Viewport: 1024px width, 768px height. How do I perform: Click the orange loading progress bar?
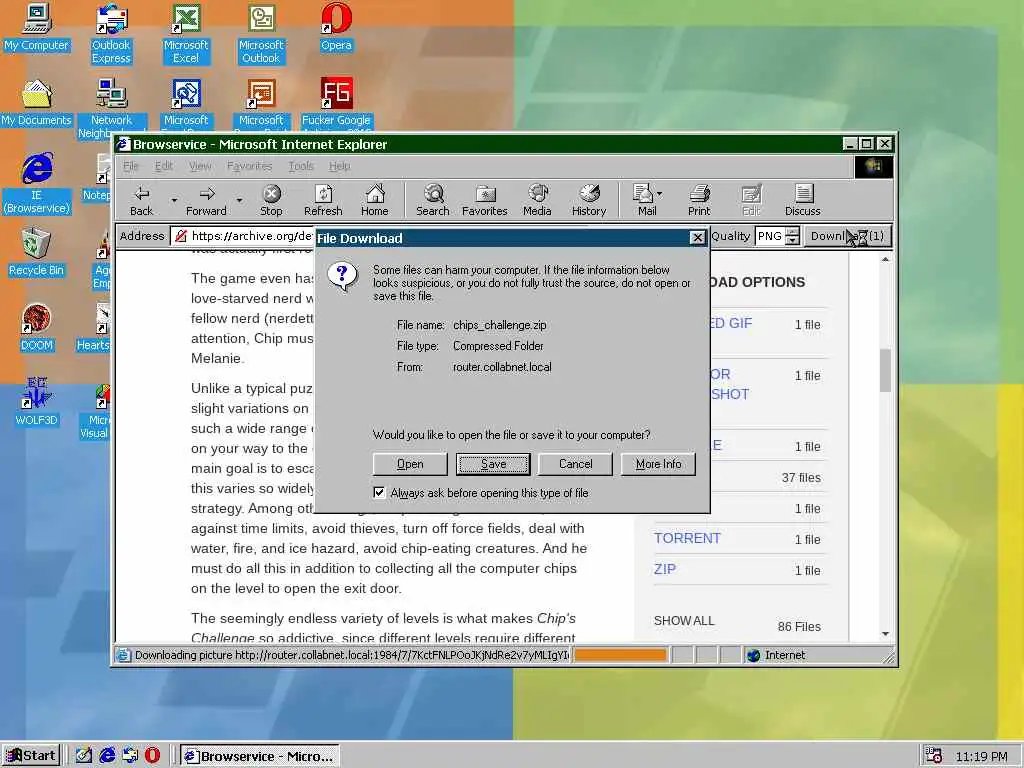tap(620, 654)
